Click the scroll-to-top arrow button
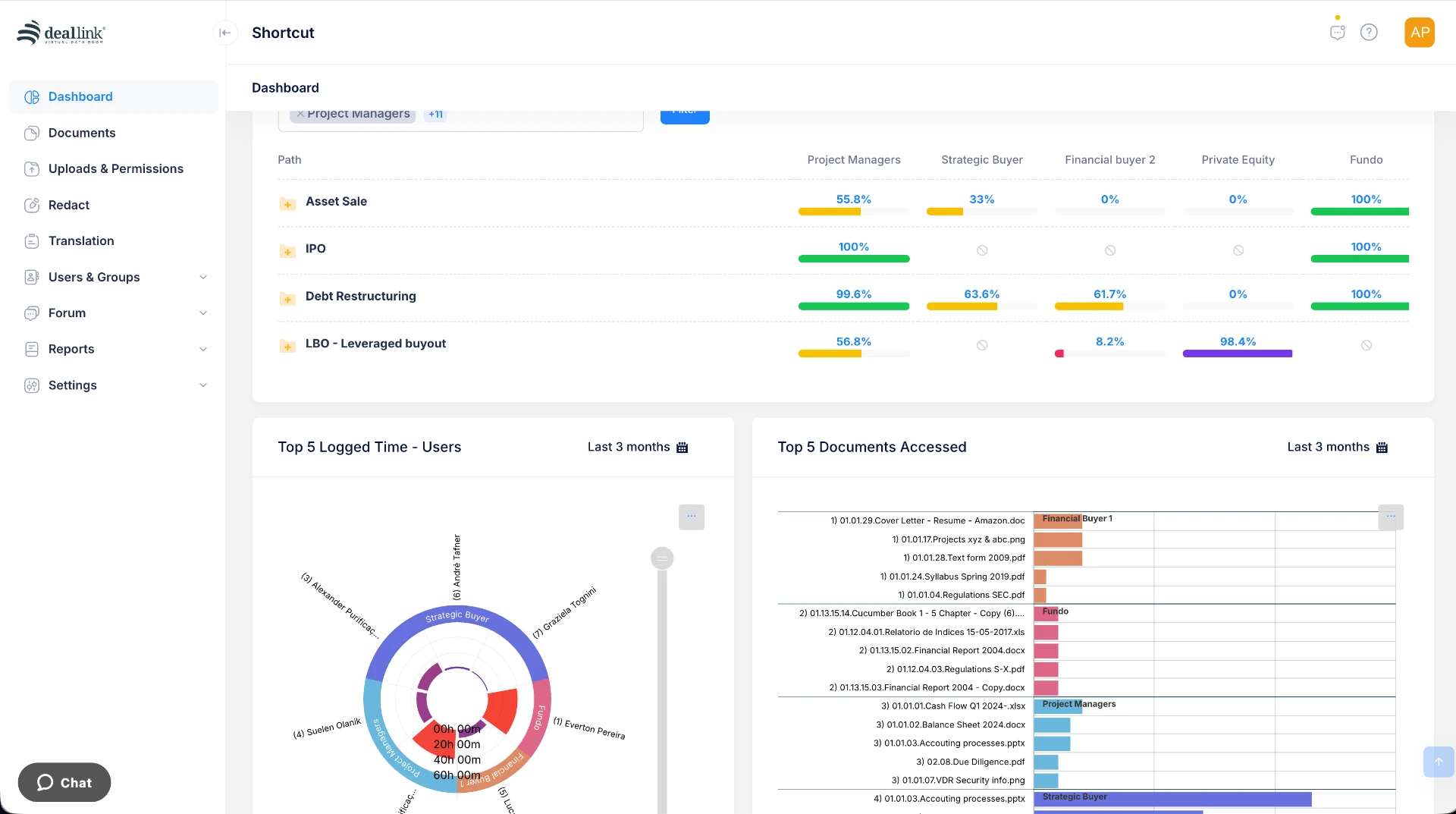 [x=1439, y=762]
